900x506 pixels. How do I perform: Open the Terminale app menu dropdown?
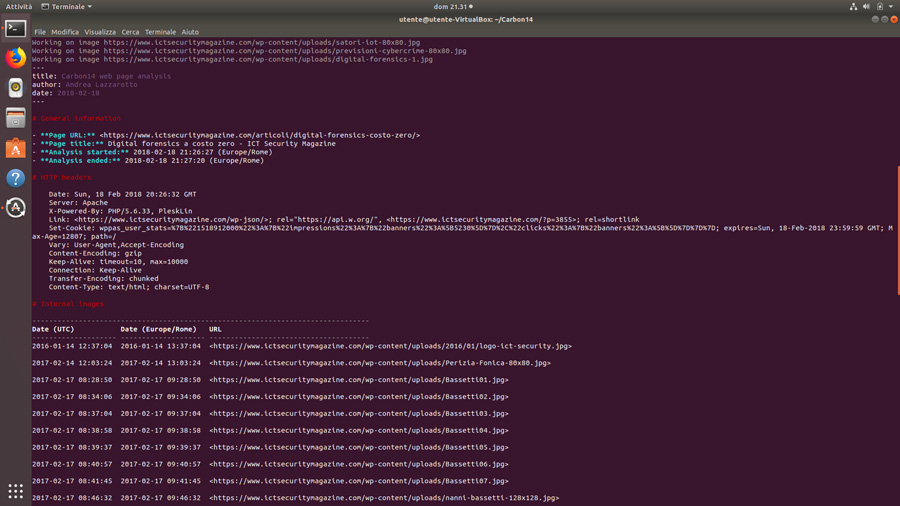click(x=67, y=6)
